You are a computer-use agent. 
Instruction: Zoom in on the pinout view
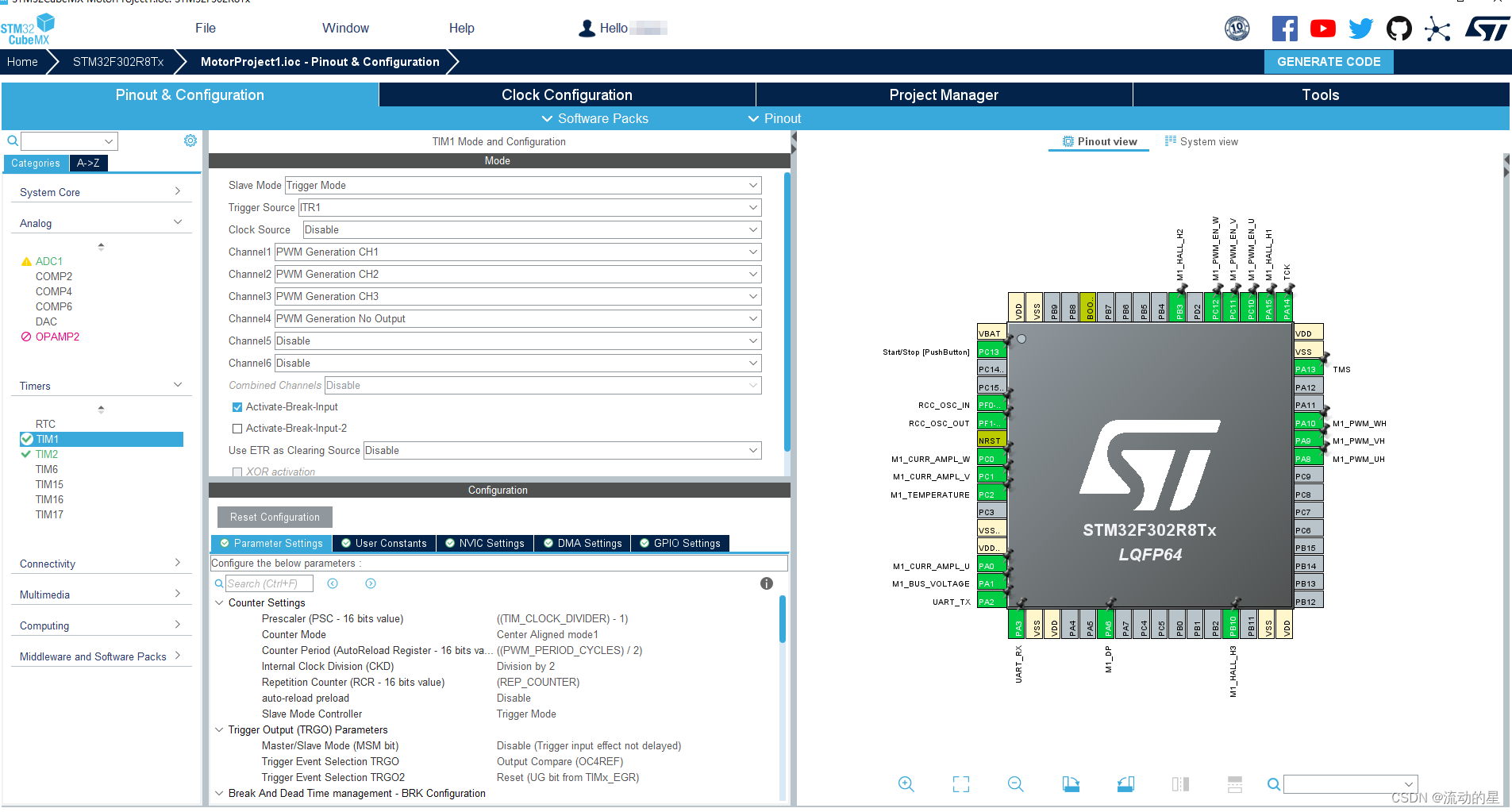906,784
